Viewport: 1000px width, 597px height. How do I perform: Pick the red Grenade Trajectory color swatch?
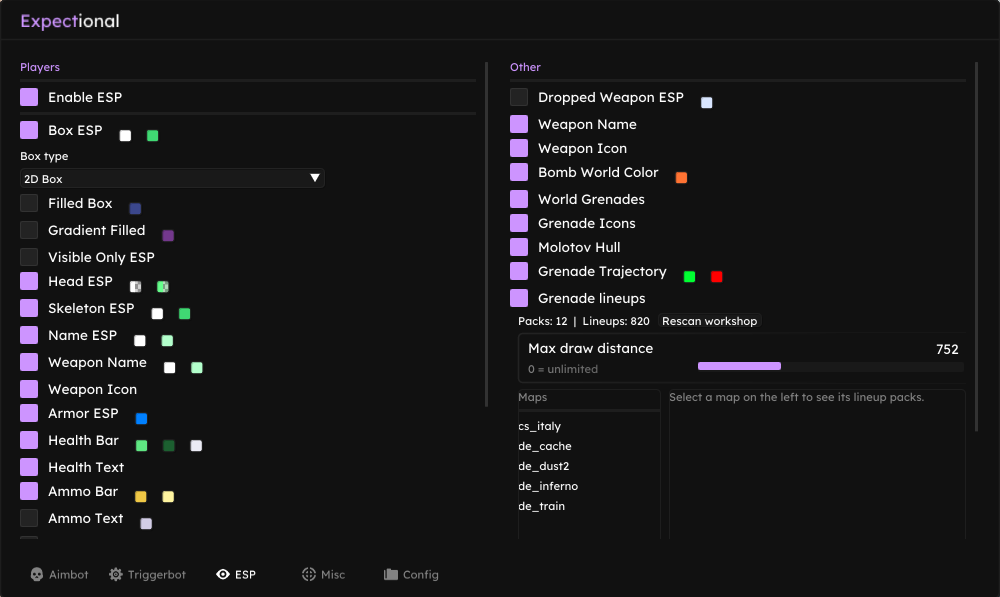[716, 276]
